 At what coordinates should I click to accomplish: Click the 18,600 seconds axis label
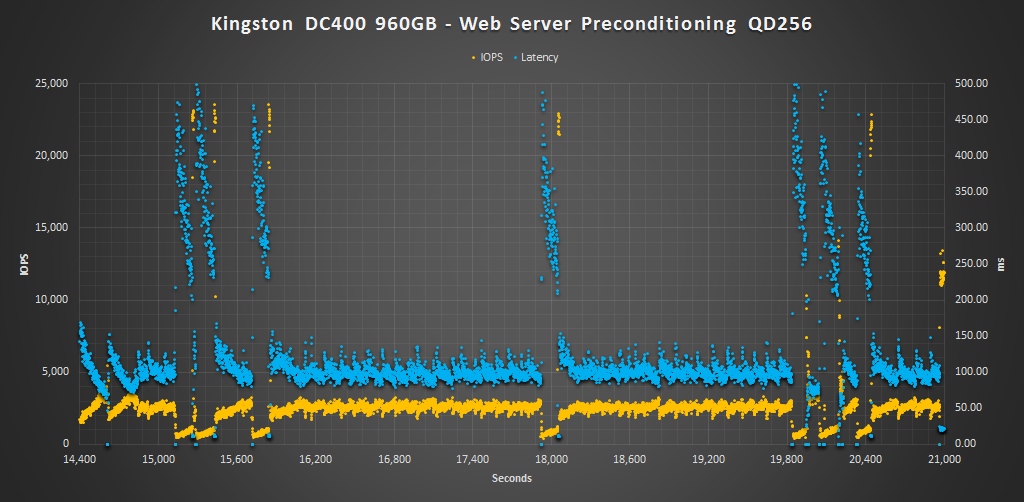[x=630, y=458]
